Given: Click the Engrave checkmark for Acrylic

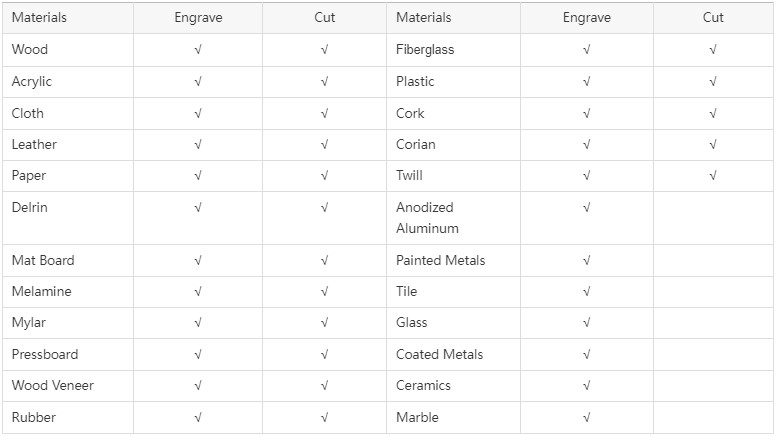Looking at the screenshot, I should pyautogui.click(x=198, y=82).
